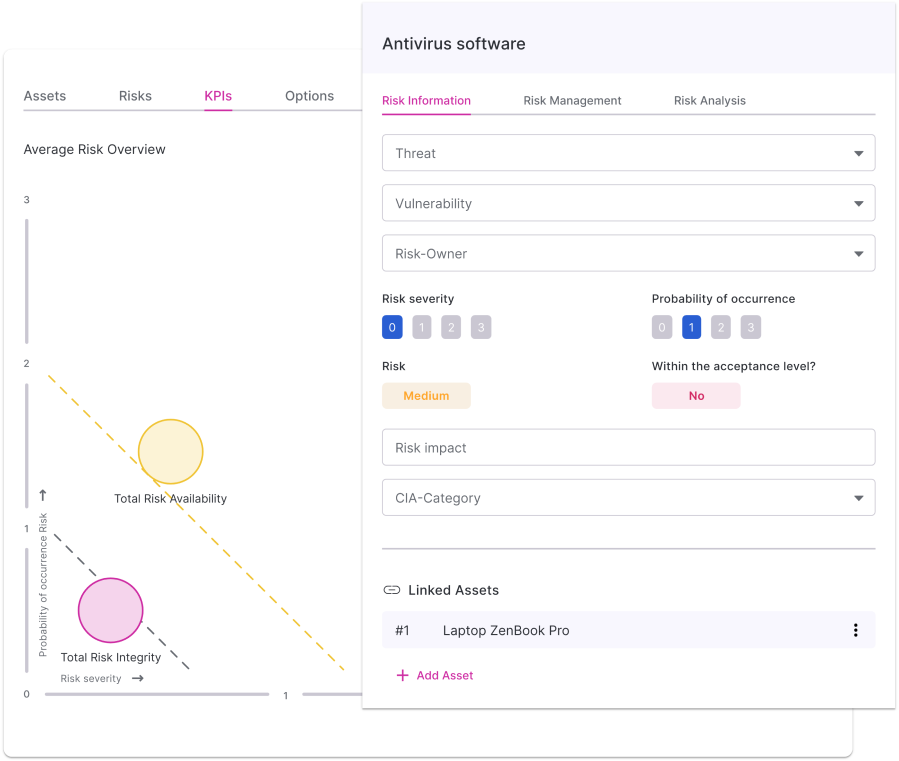
Task: Open the Vulnerability dropdown
Action: (x=628, y=203)
